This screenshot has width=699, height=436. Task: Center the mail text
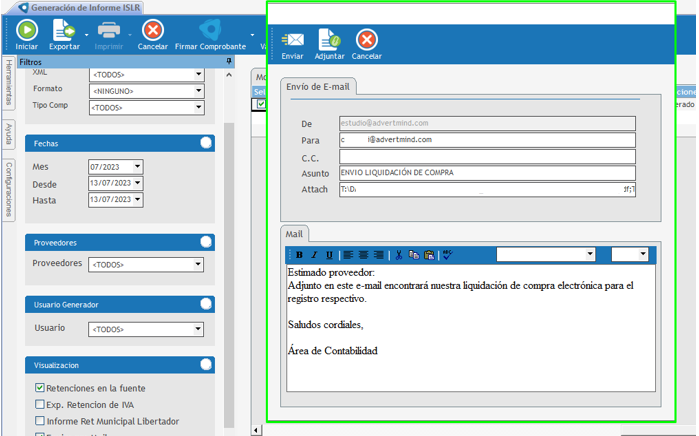[363, 255]
